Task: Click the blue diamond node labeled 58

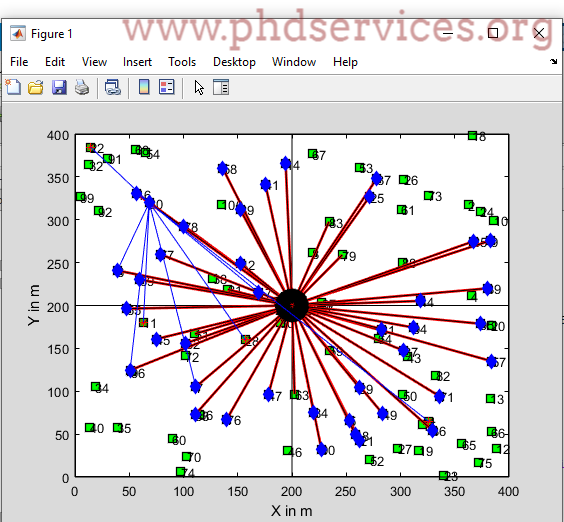Action: [223, 168]
